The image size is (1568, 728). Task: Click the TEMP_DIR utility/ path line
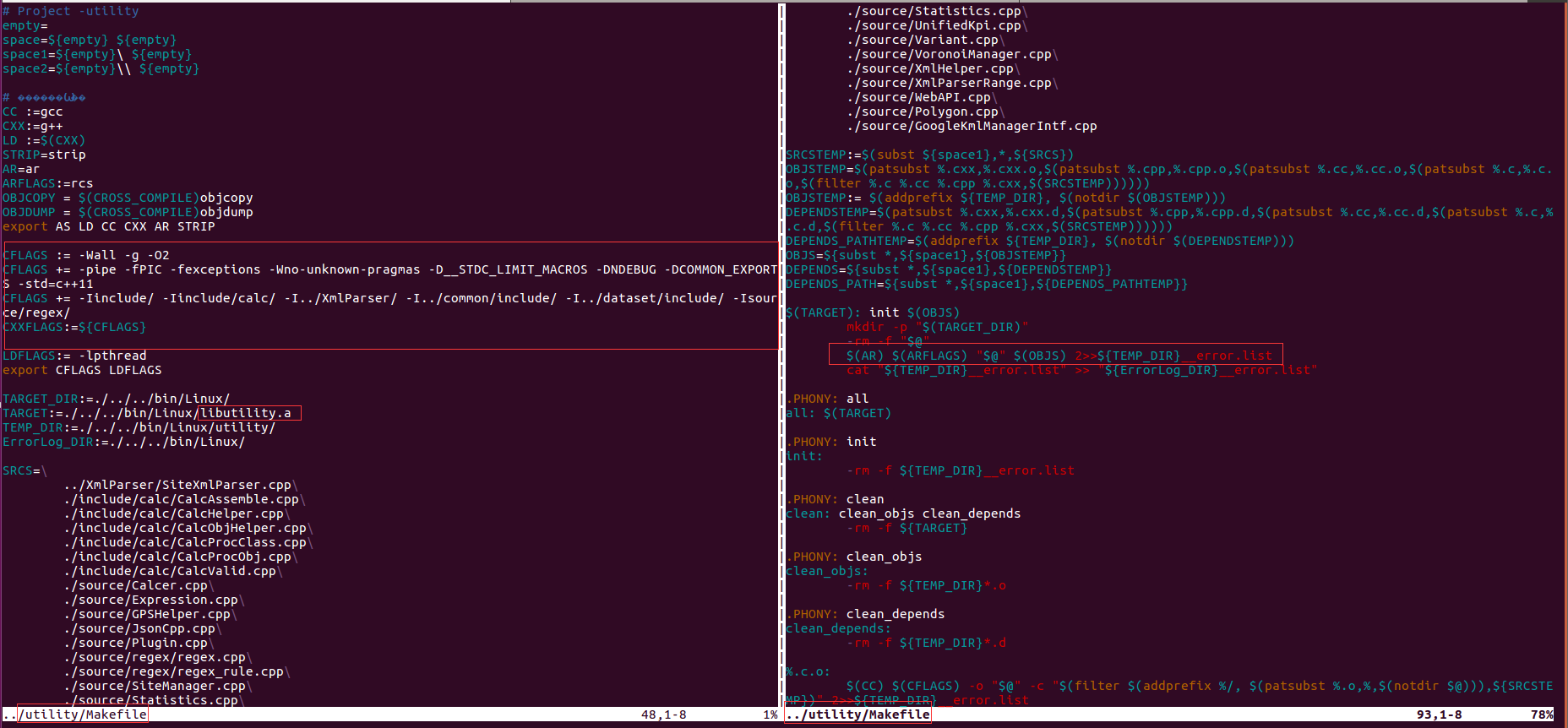tap(139, 427)
